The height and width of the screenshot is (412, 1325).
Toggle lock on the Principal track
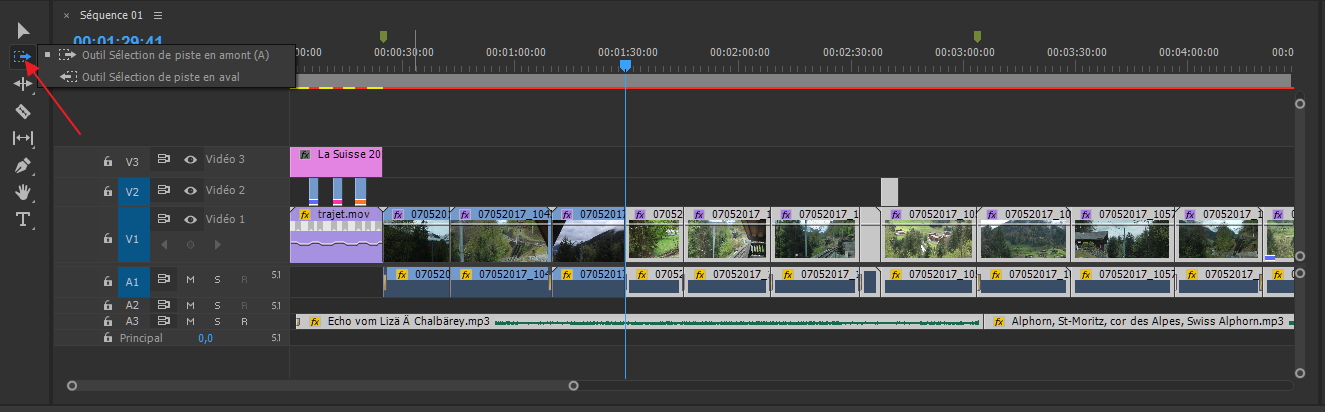pyautogui.click(x=107, y=338)
